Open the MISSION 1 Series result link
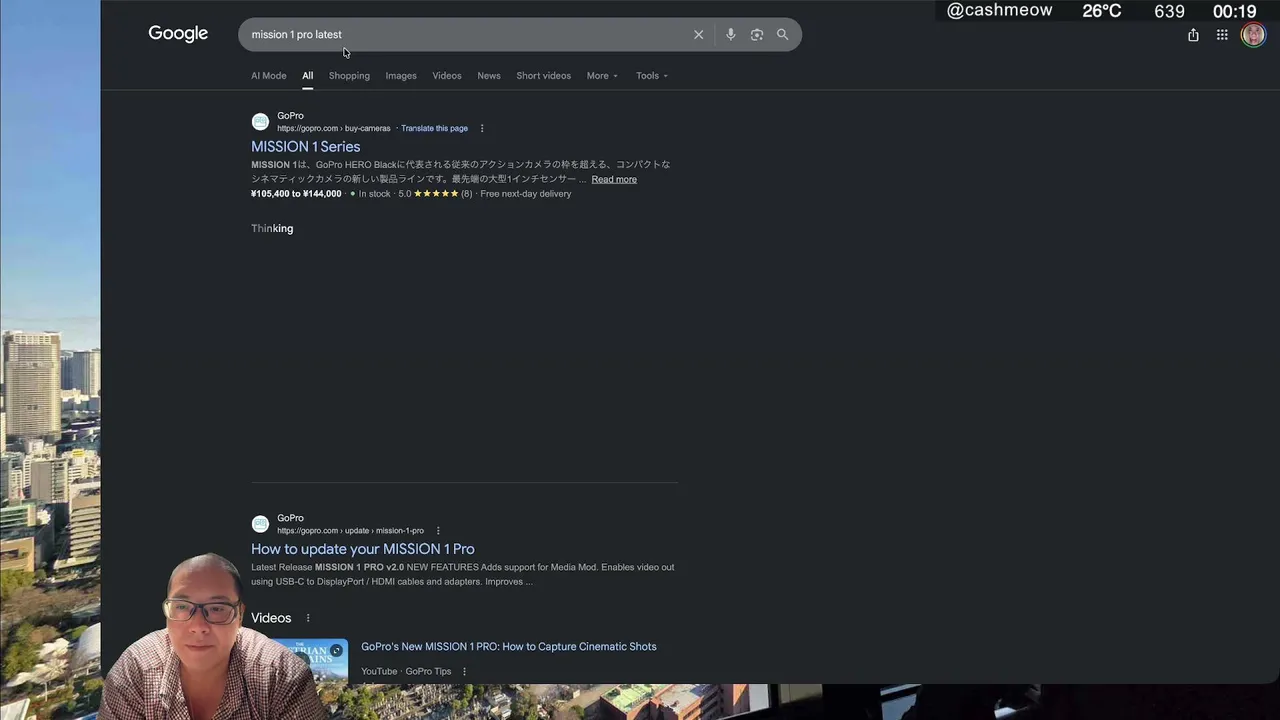The image size is (1280, 720). click(x=305, y=147)
